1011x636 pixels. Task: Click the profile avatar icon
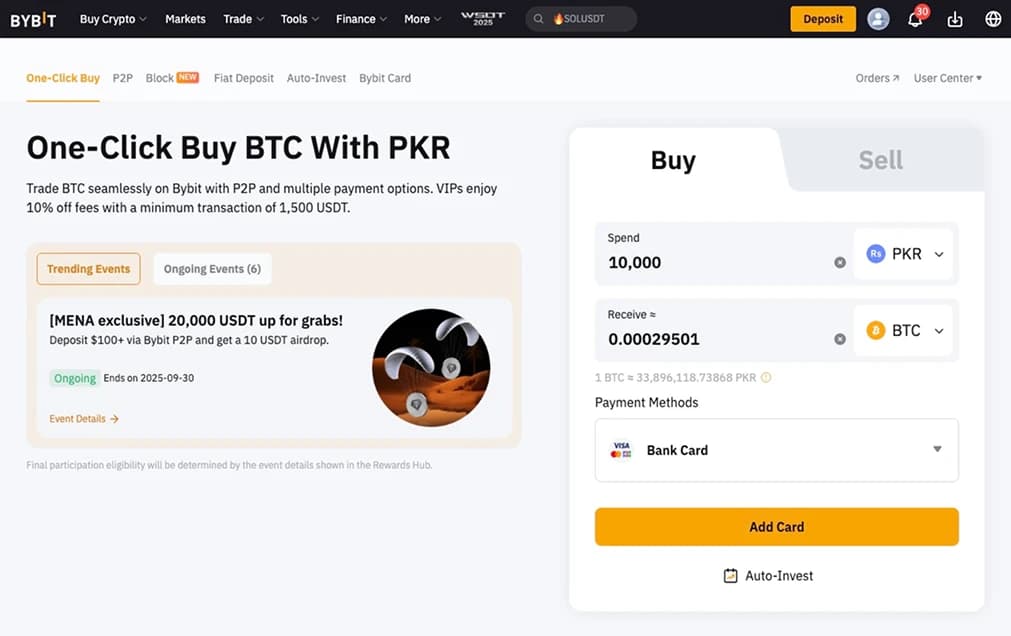[x=877, y=18]
